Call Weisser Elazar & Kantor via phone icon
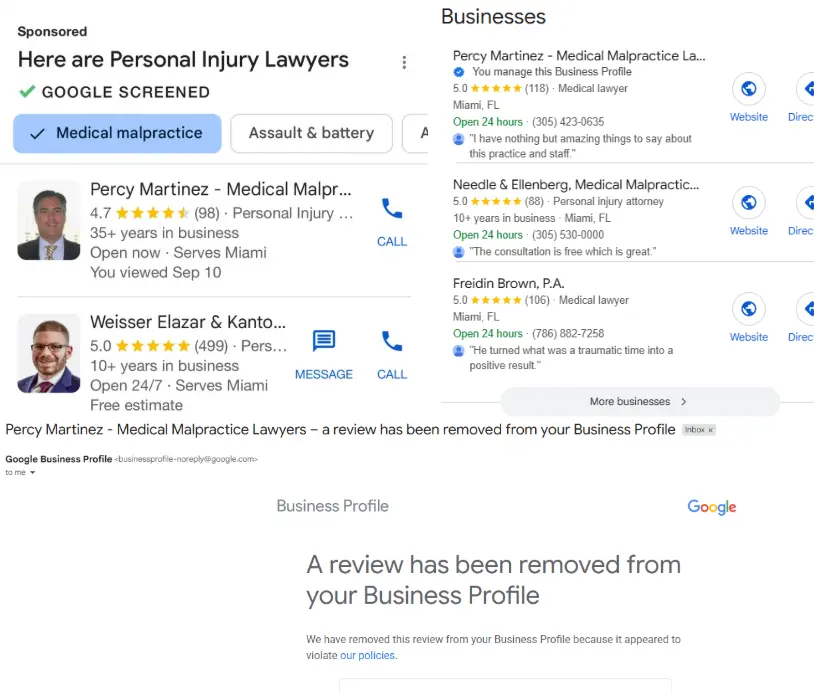This screenshot has width=815, height=694. coord(392,342)
